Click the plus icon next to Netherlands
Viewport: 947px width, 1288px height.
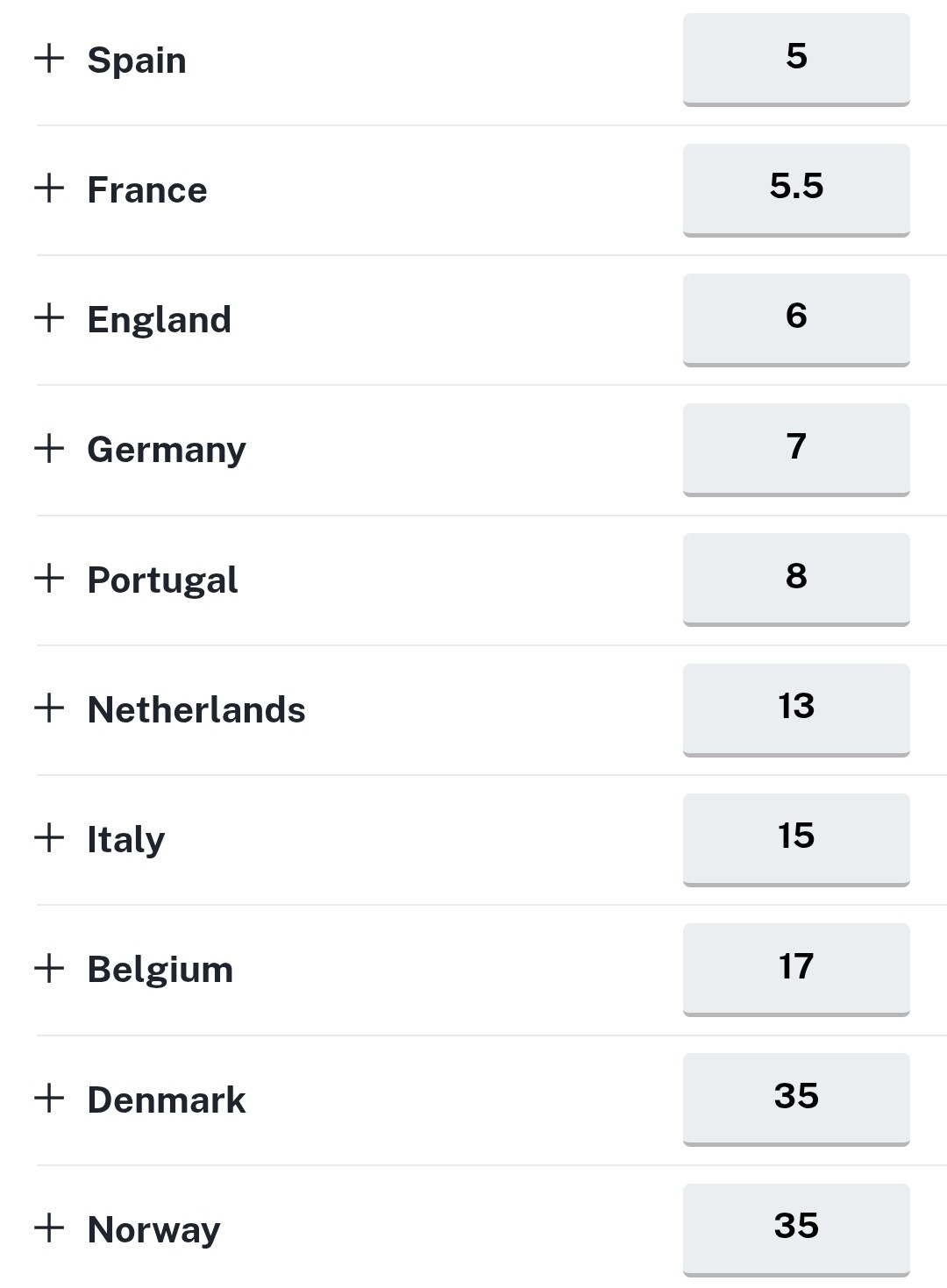pyautogui.click(x=49, y=708)
